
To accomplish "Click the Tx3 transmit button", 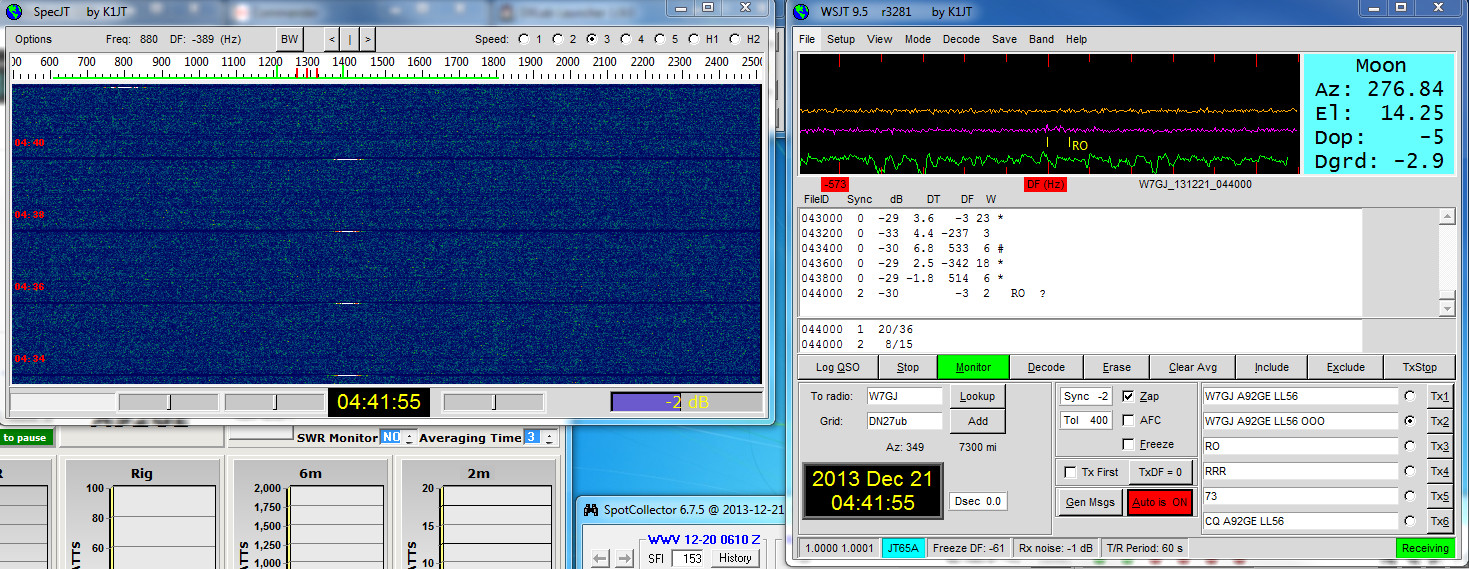I will (x=1439, y=446).
